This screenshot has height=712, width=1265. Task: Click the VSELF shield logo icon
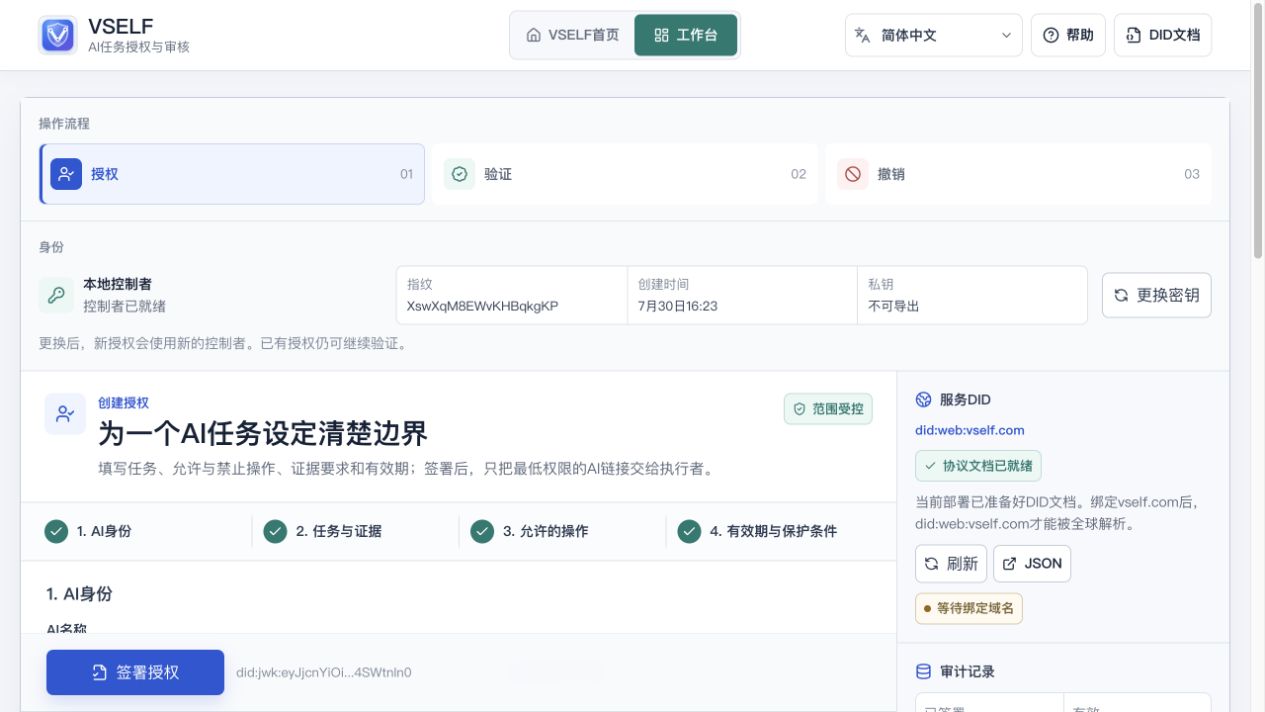(x=58, y=35)
